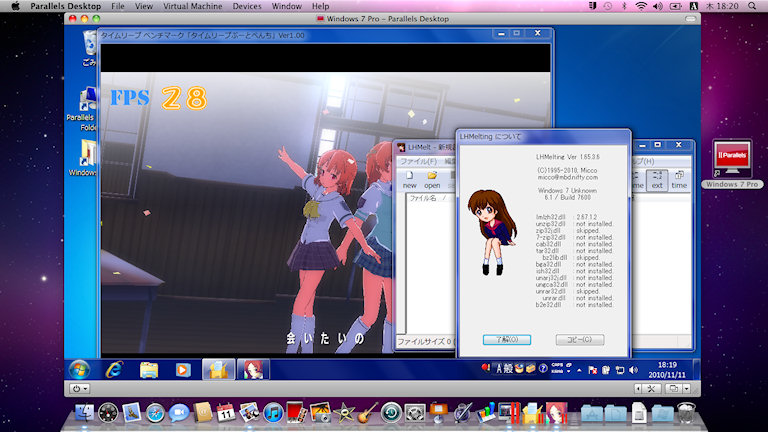Open Internet Explorer from Windows taskbar
768x432 pixels.
tap(114, 369)
